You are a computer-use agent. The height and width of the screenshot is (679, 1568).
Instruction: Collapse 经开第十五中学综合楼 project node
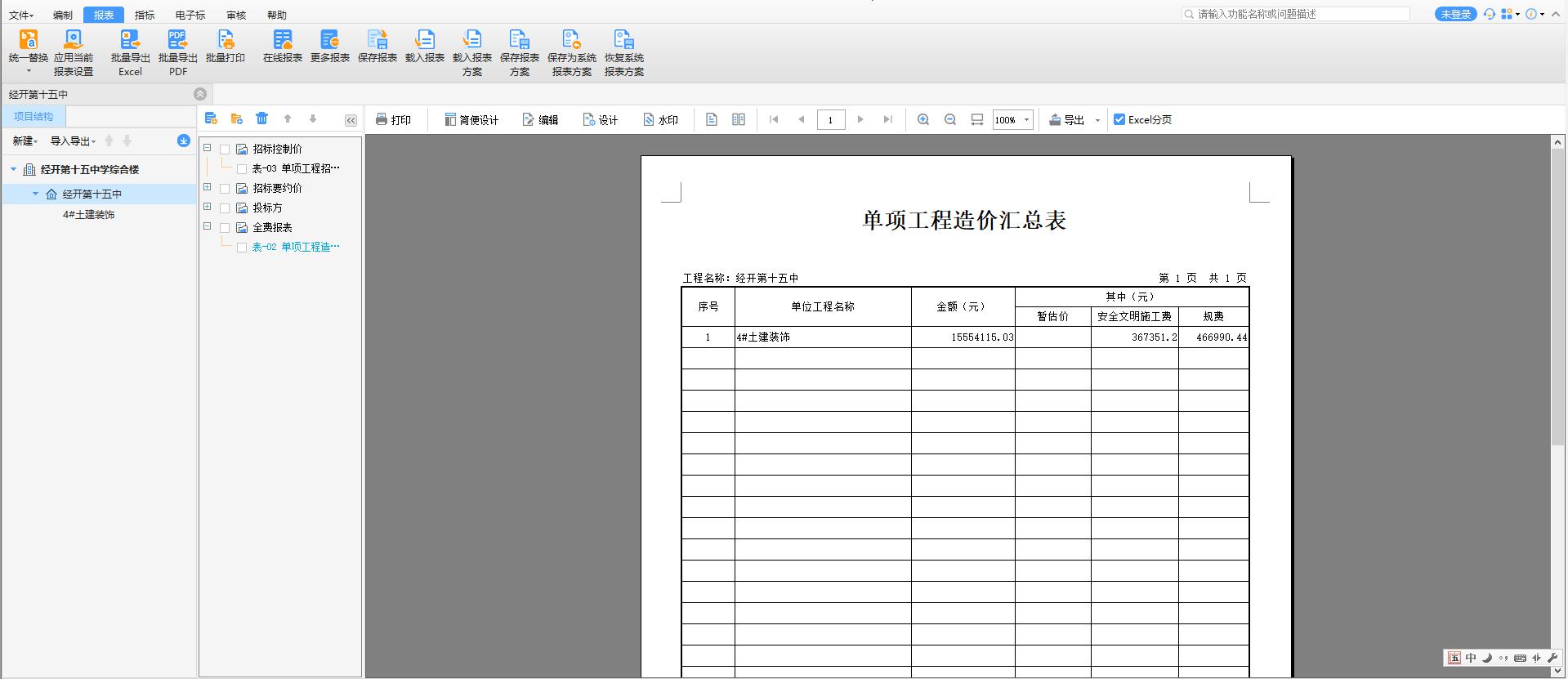pos(13,169)
